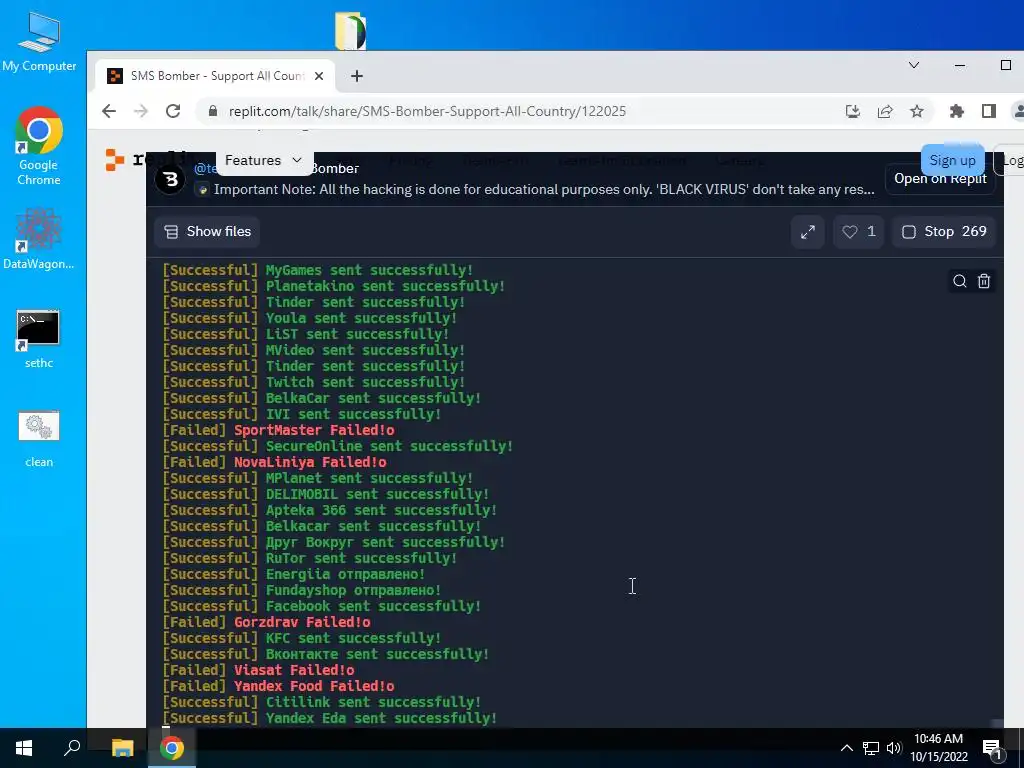
Task: Click the 'NovaLiniya Failed!o' line
Action: coord(274,462)
